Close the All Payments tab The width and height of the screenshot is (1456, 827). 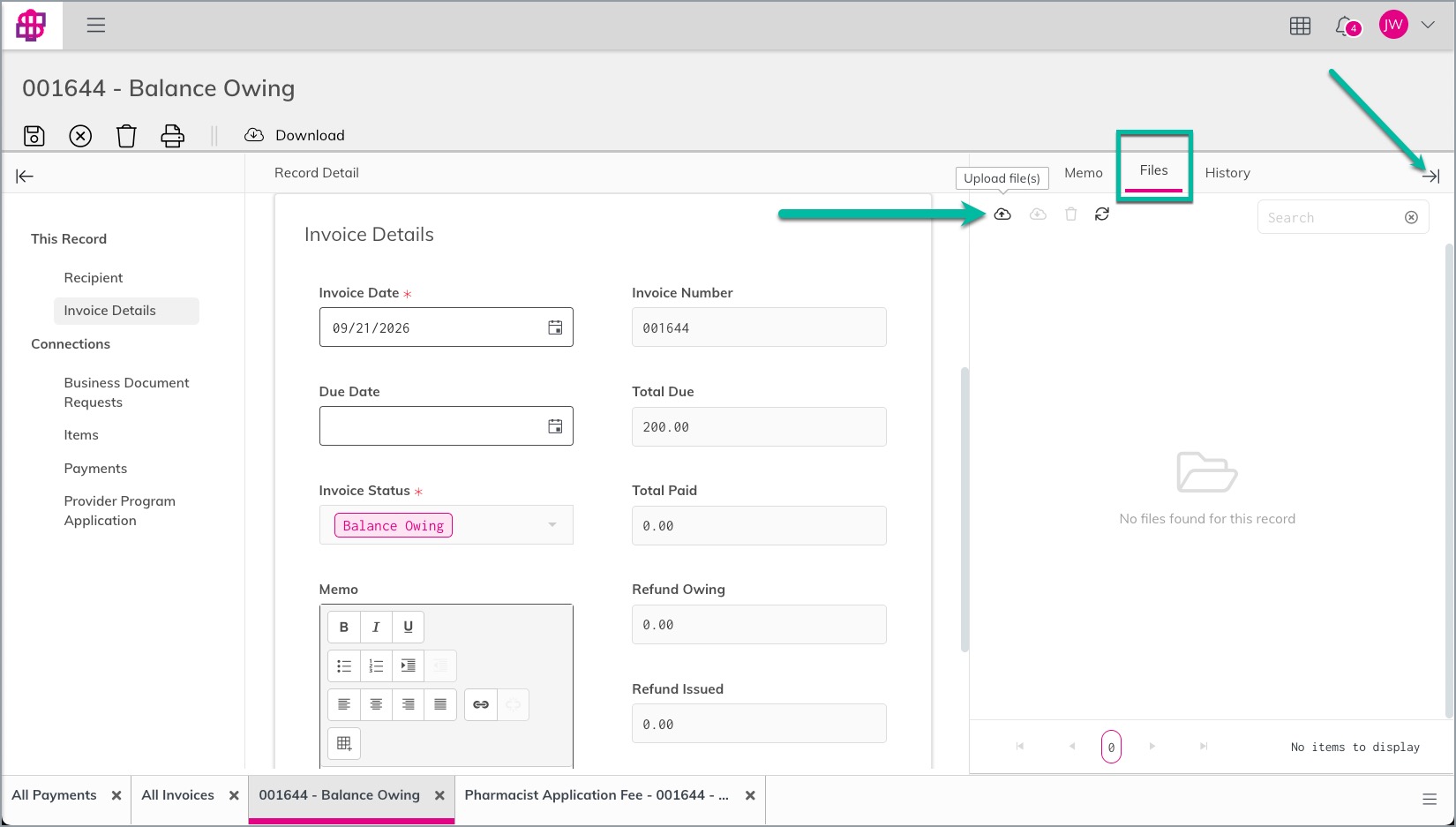116,795
